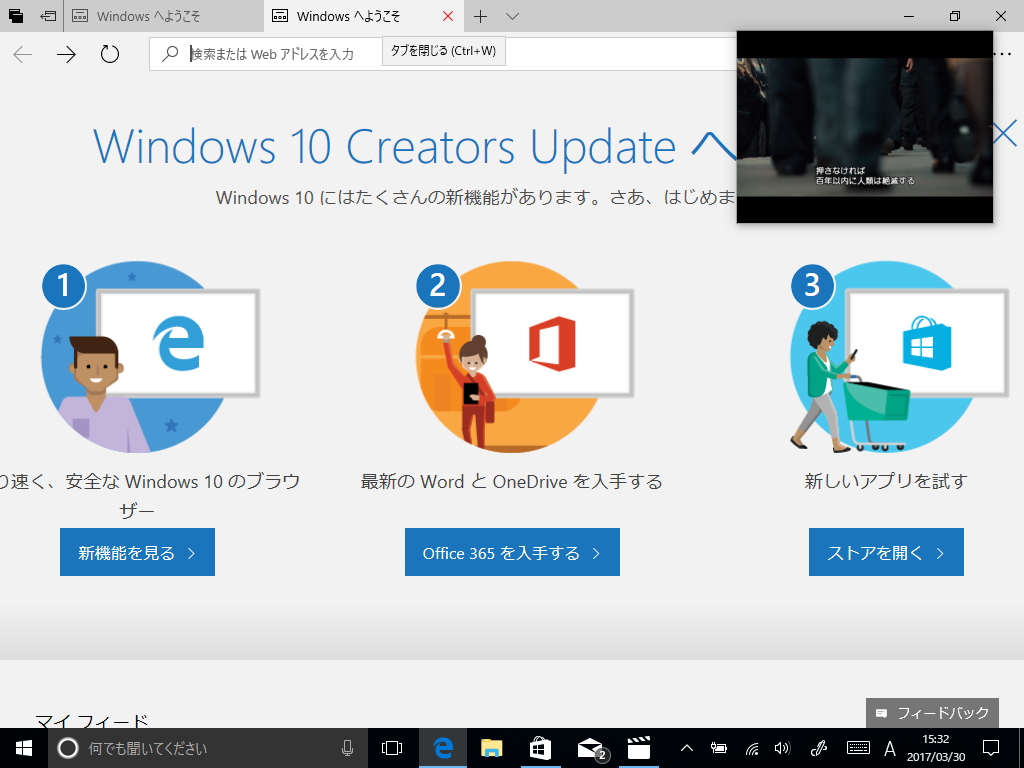Open volume speaker icon in tray
This screenshot has width=1024, height=768.
click(x=782, y=748)
